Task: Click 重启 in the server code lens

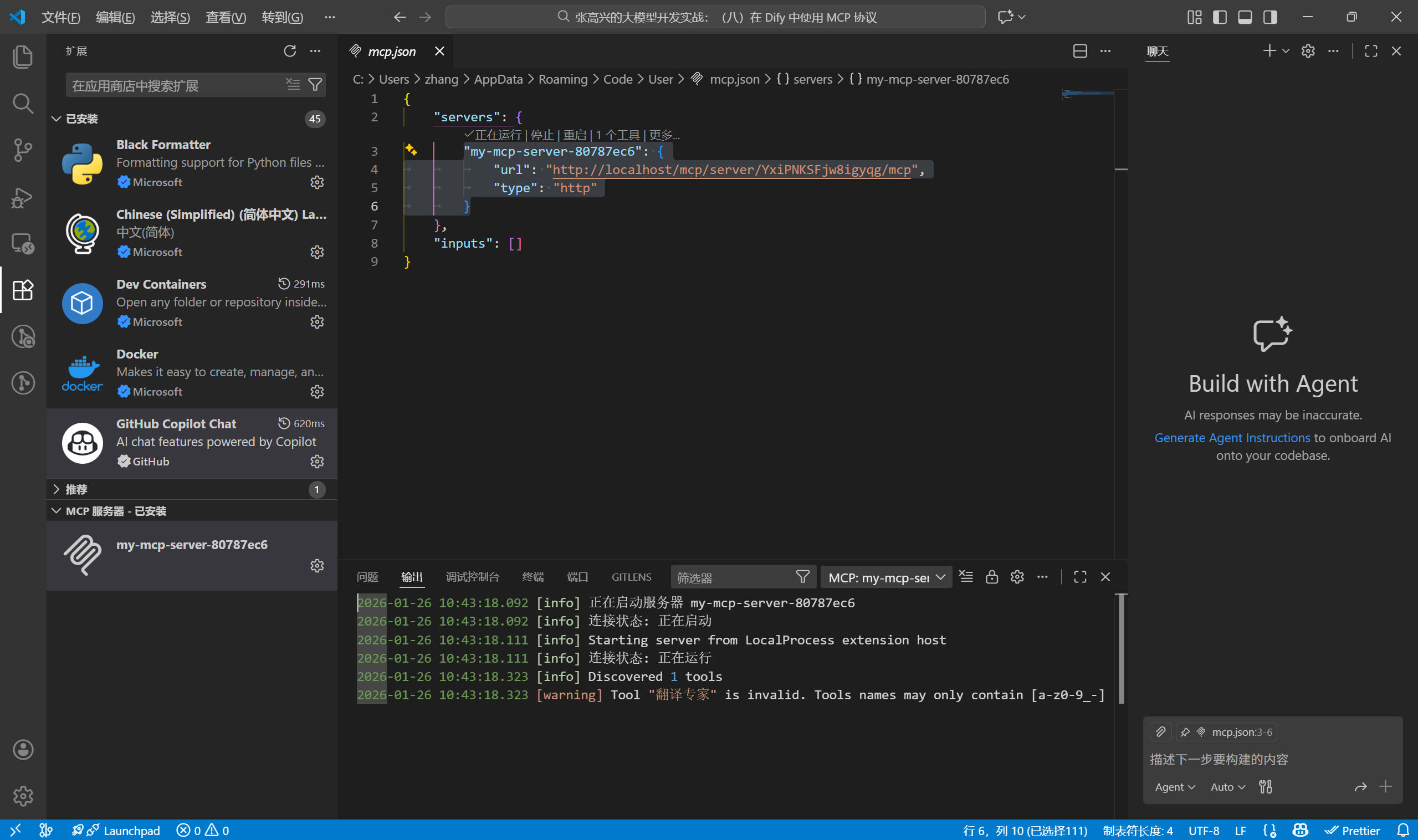Action: click(x=575, y=135)
